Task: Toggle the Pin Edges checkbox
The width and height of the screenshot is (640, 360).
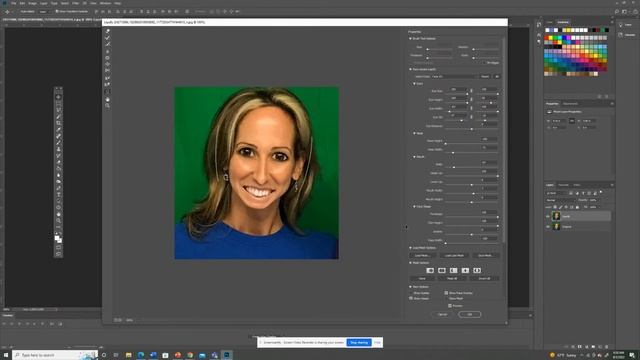Action: tap(484, 62)
